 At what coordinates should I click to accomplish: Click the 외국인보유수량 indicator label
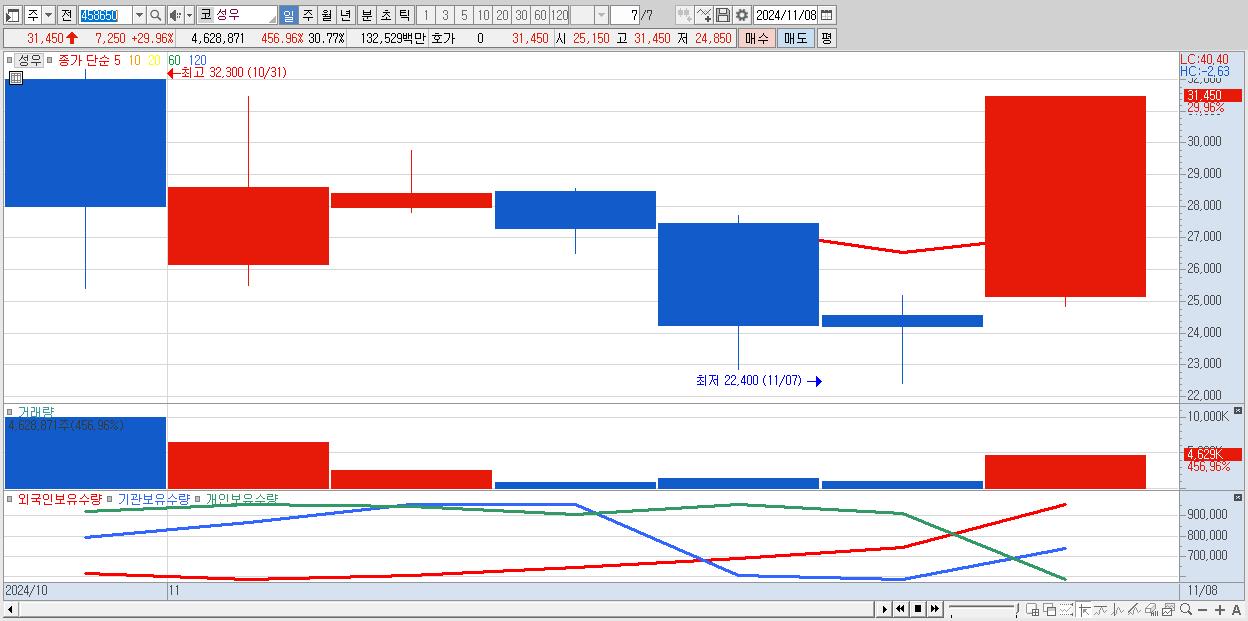click(60, 498)
